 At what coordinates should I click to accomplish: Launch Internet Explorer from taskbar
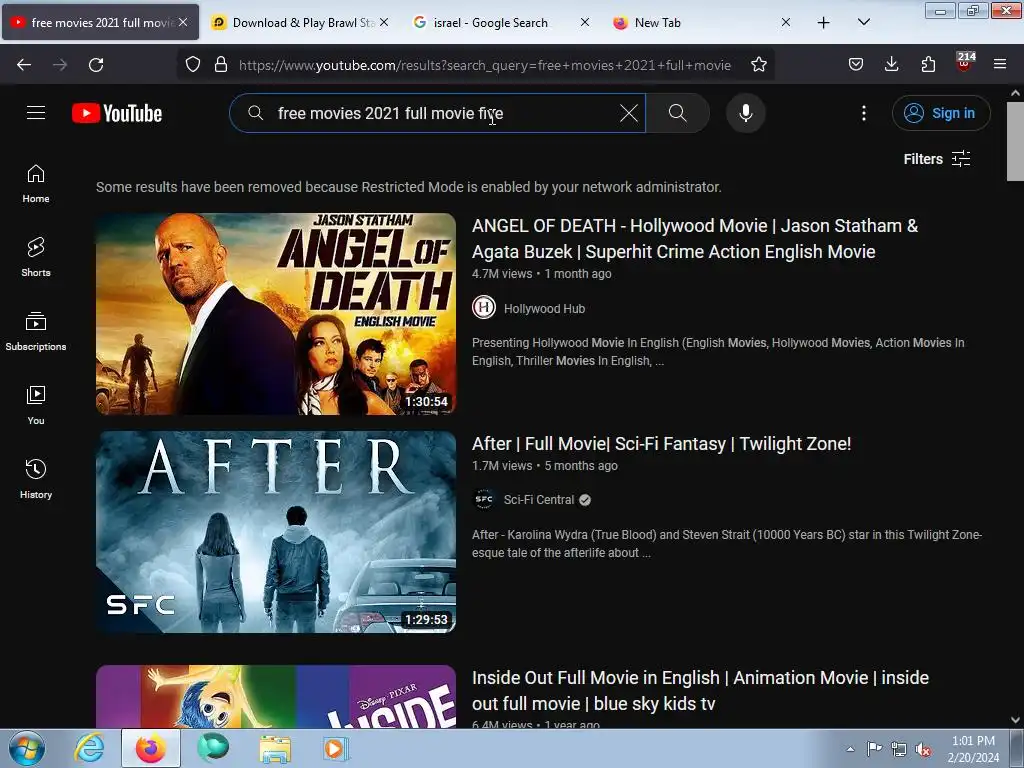[x=89, y=748]
